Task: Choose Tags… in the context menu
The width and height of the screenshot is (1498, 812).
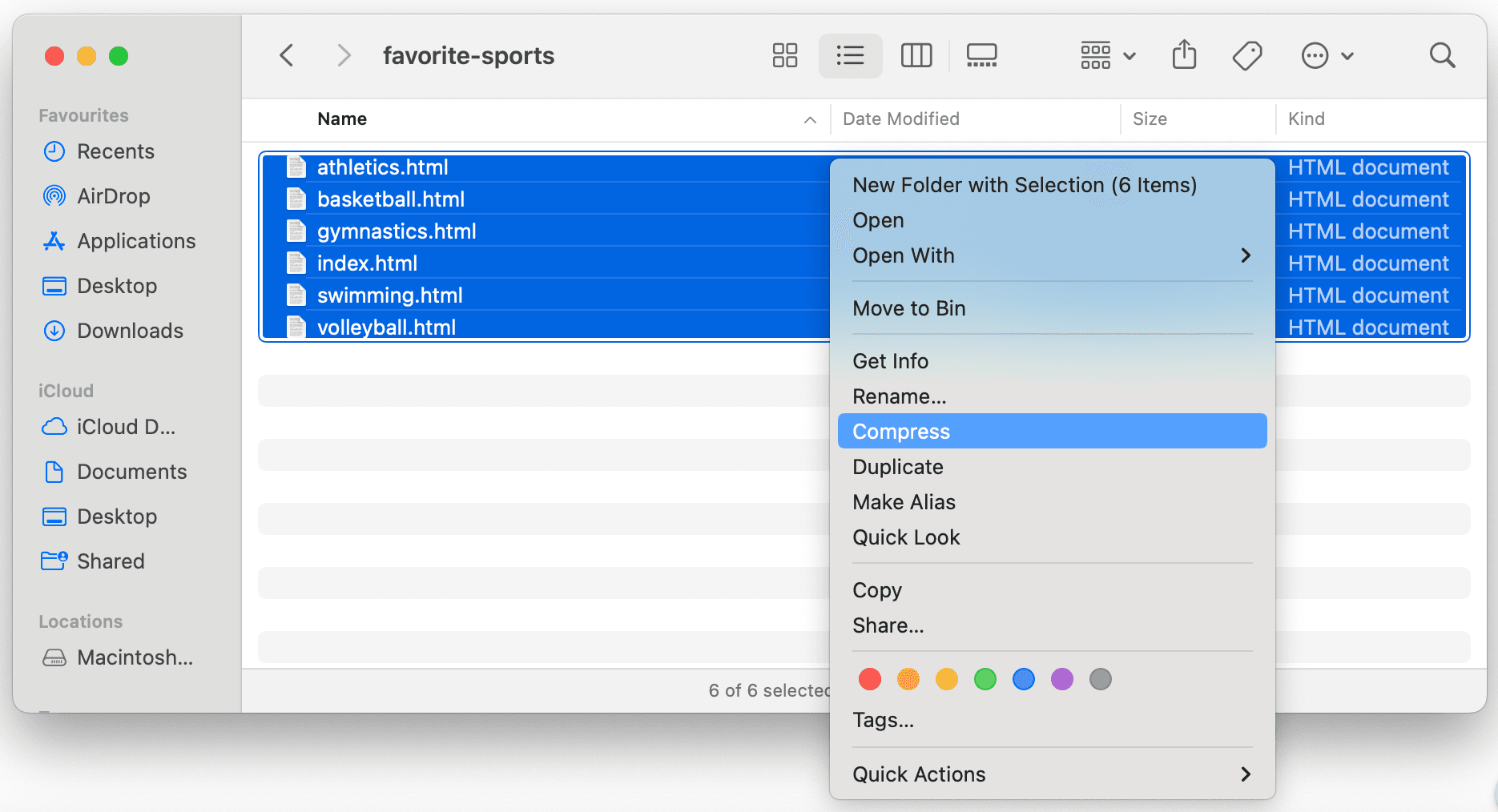Action: point(1052,720)
